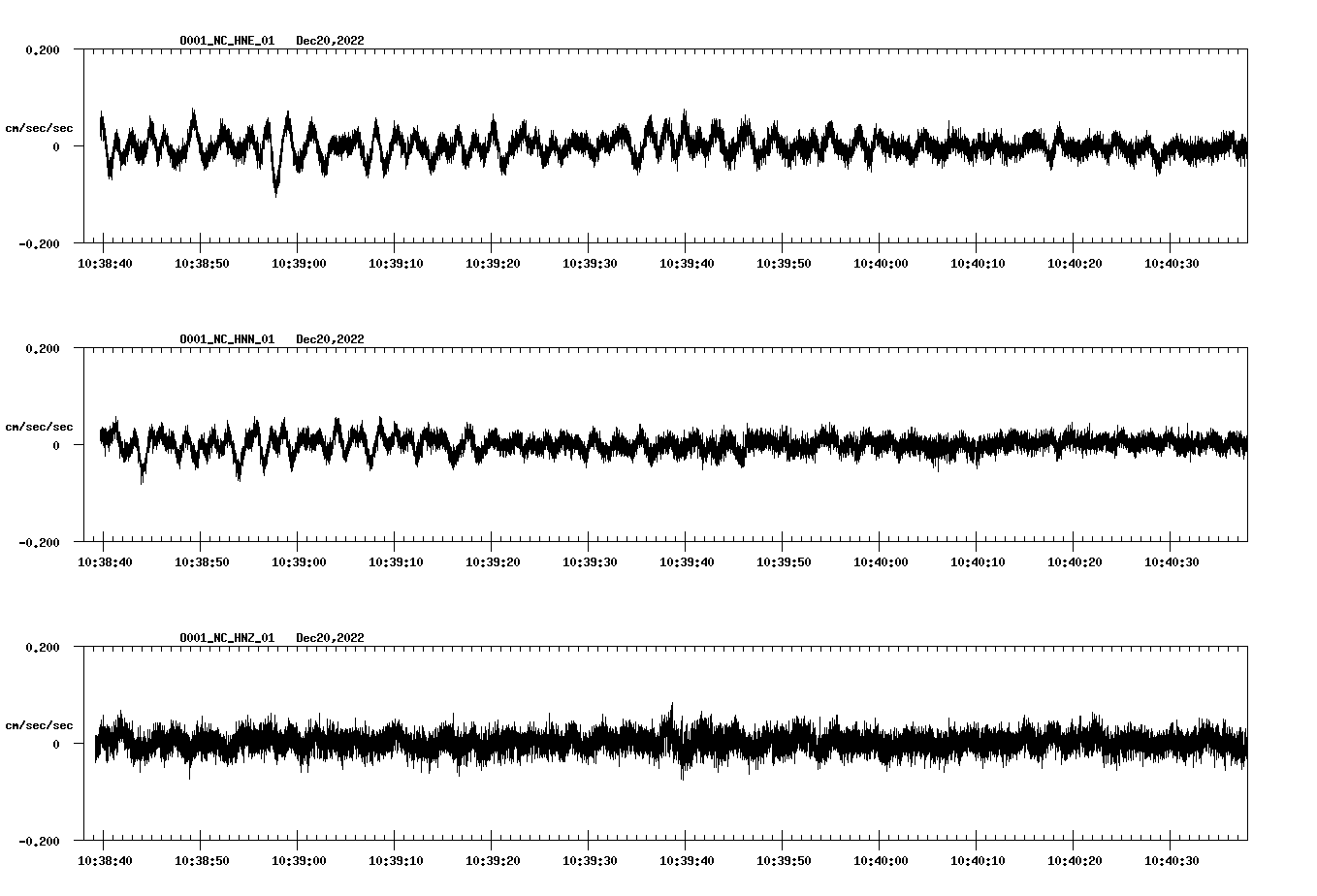Click the 10:39:40 time label under HNE plot

[686, 263]
